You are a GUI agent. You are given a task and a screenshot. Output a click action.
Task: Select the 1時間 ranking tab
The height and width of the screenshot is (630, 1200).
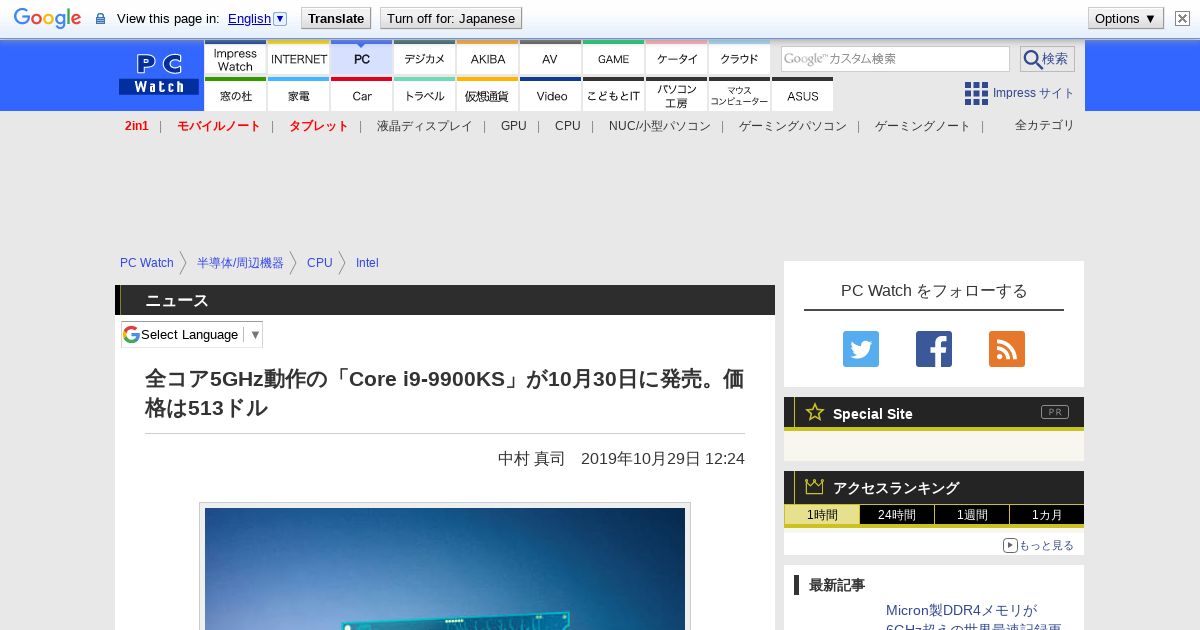point(822,515)
